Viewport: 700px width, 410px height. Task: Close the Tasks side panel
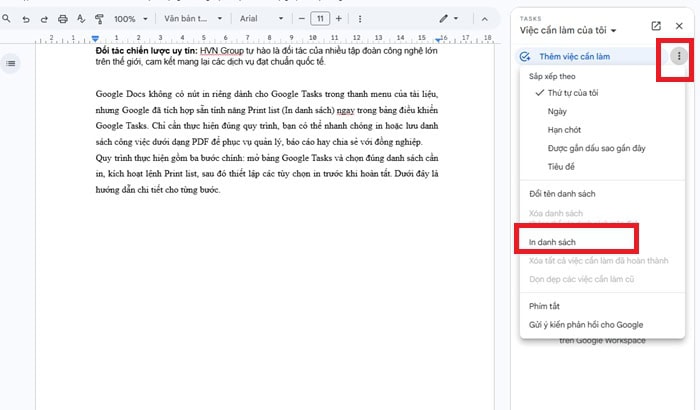[679, 26]
